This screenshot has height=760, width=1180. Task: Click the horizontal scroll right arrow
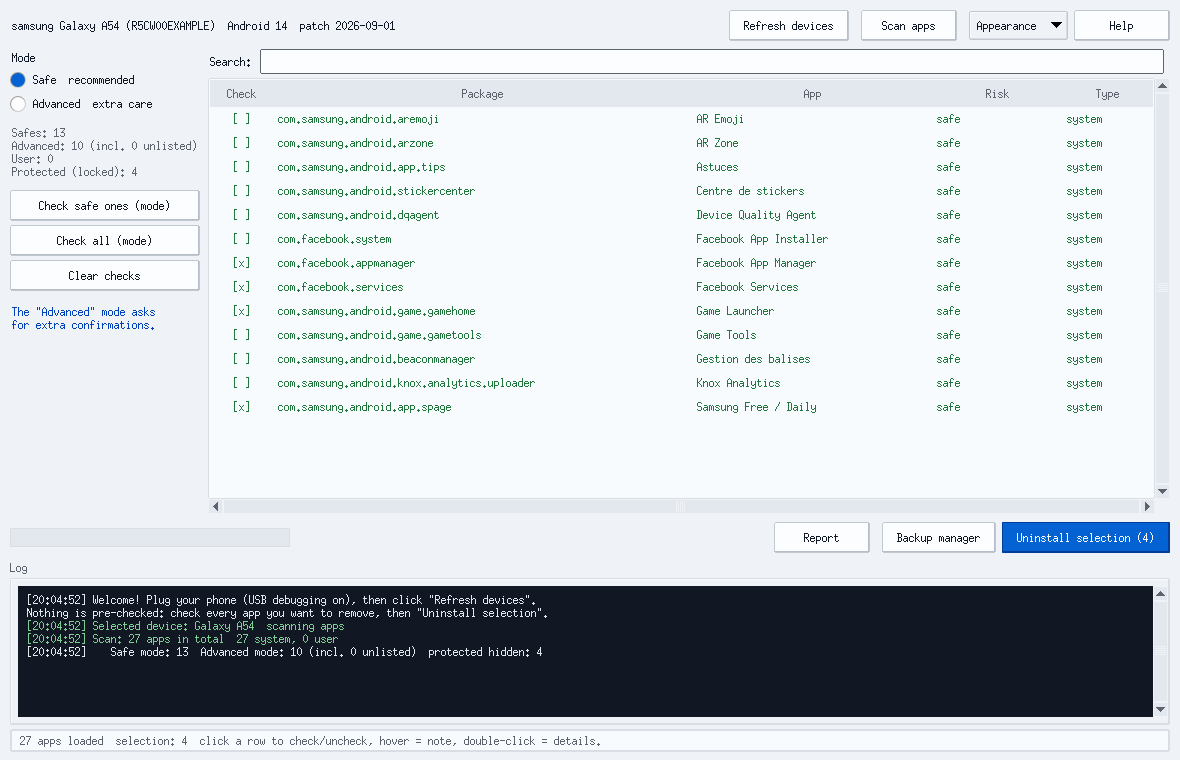click(x=1147, y=506)
